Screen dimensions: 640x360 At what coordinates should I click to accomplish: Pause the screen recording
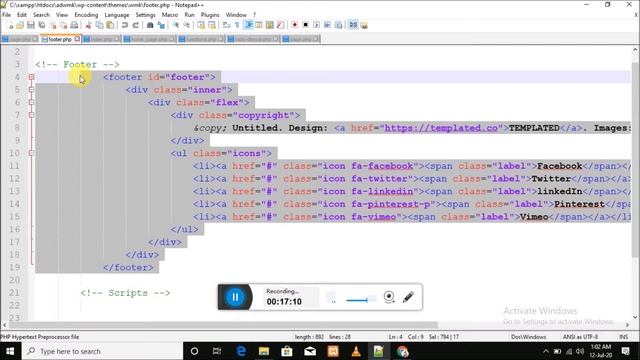235,297
